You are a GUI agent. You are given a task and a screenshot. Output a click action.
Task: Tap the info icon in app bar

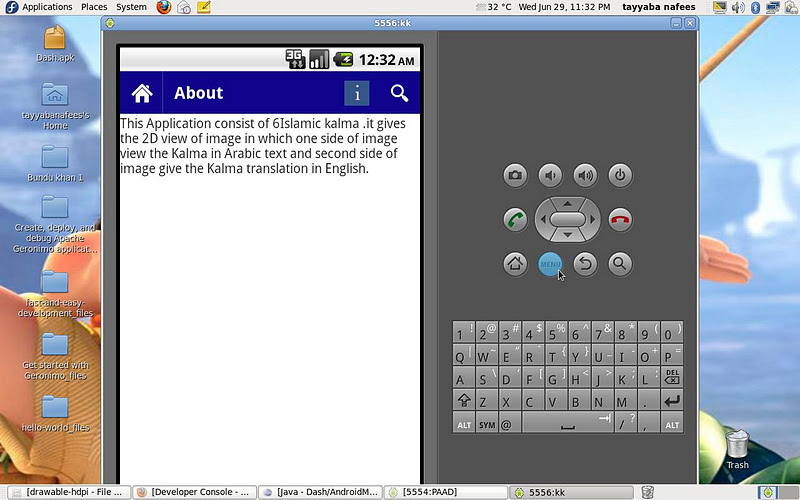coord(357,93)
